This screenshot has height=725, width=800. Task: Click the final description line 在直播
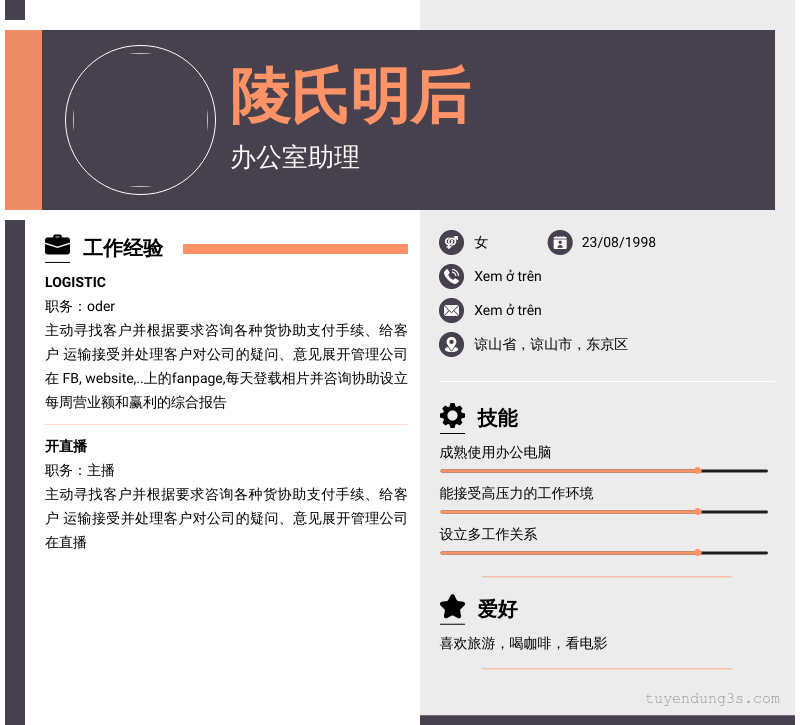pyautogui.click(x=66, y=542)
